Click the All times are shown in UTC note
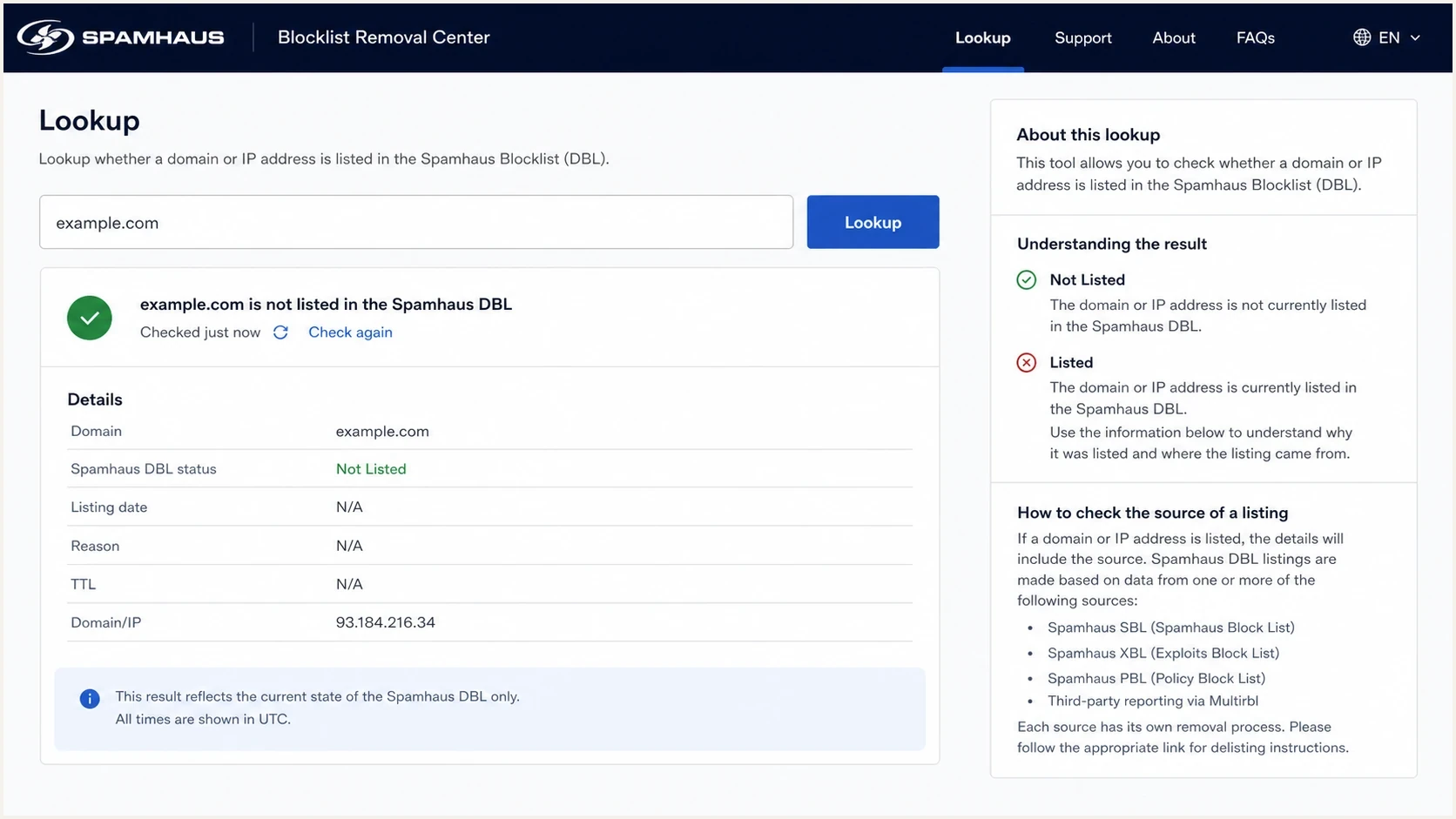1456x819 pixels. pyautogui.click(x=203, y=719)
